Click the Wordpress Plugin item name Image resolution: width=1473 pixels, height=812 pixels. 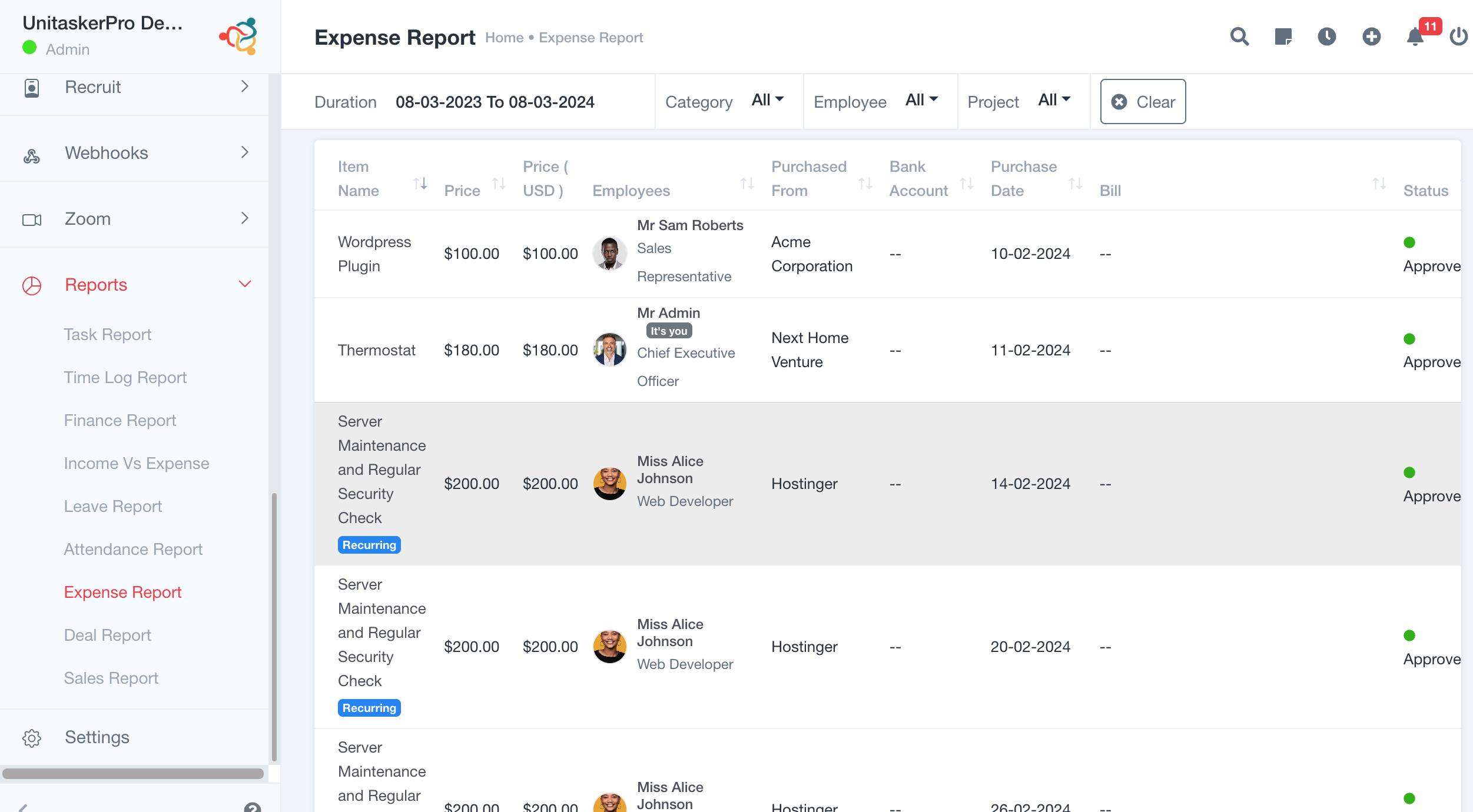pyautogui.click(x=374, y=254)
